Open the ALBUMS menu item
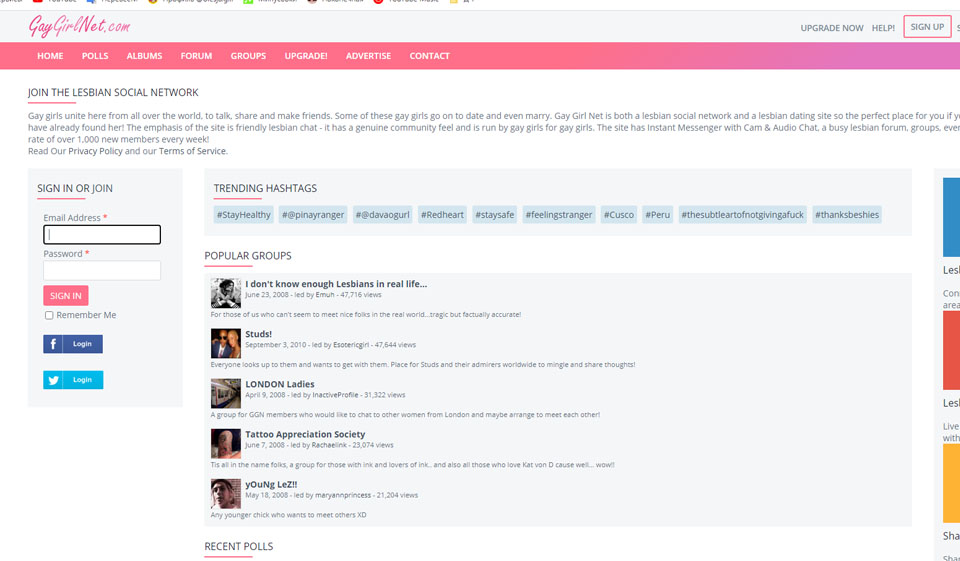The width and height of the screenshot is (960, 561). [144, 56]
